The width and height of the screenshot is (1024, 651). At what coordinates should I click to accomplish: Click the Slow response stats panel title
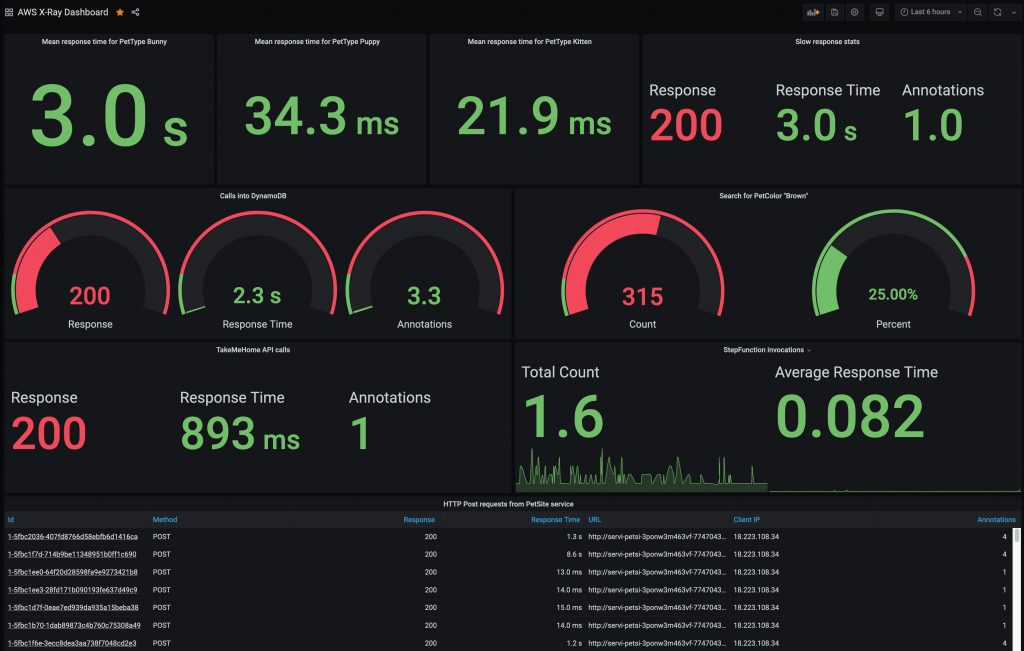click(827, 42)
